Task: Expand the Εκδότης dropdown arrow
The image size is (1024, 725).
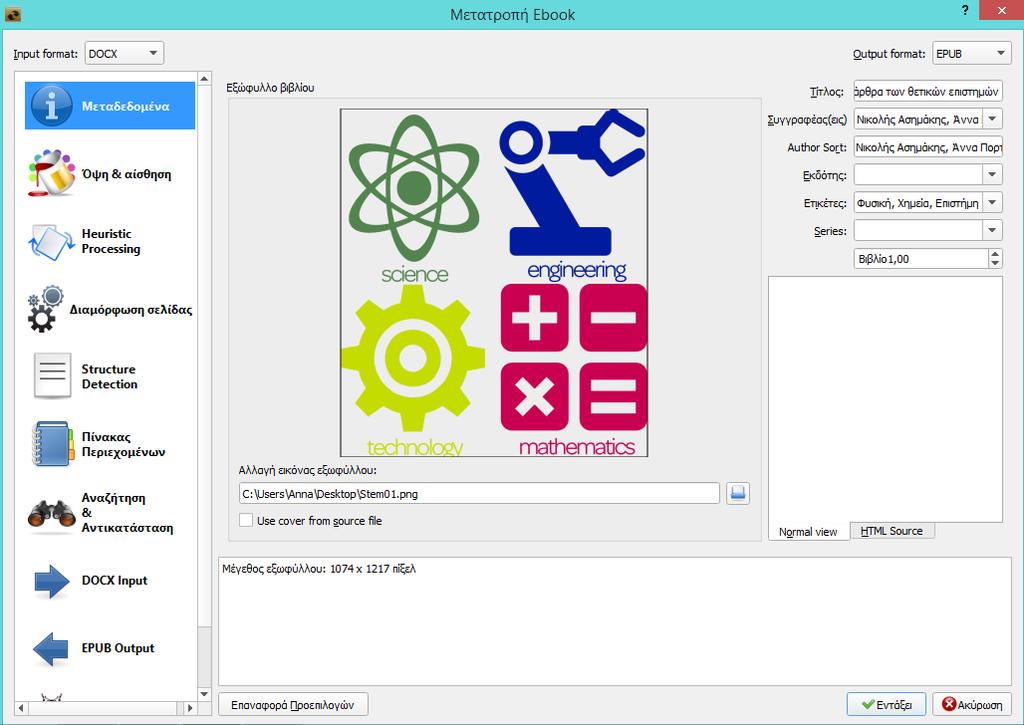Action: (992, 174)
